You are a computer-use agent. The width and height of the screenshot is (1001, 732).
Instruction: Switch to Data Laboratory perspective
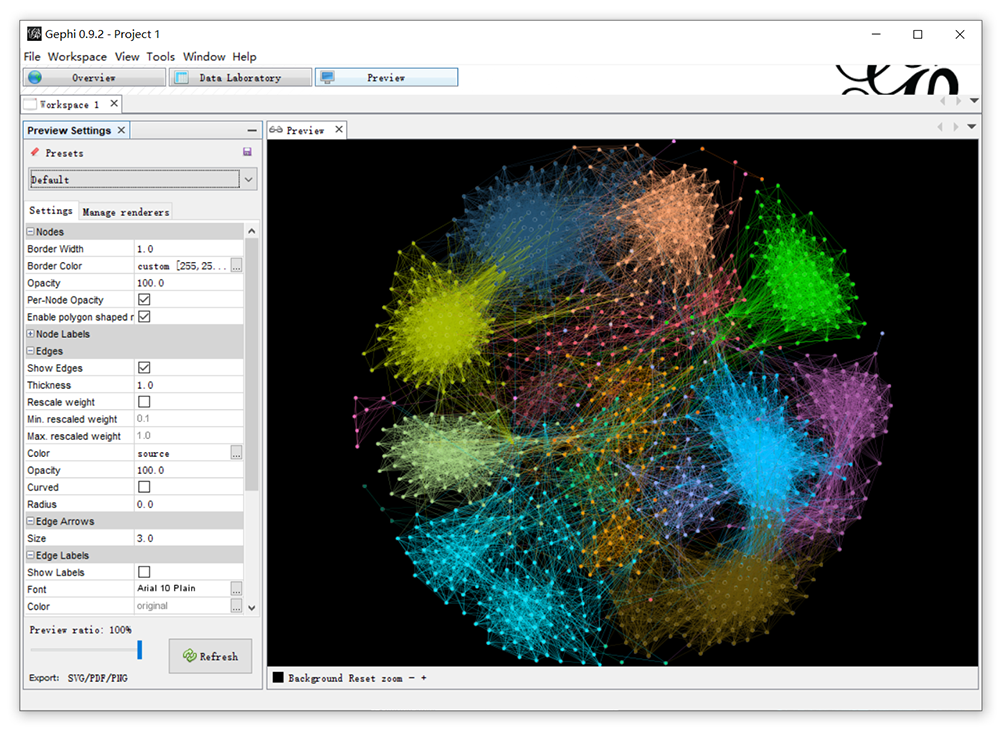[240, 77]
